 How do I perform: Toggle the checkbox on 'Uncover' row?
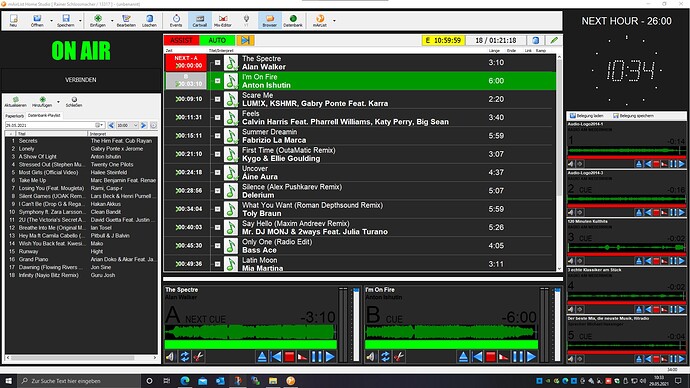(x=217, y=172)
